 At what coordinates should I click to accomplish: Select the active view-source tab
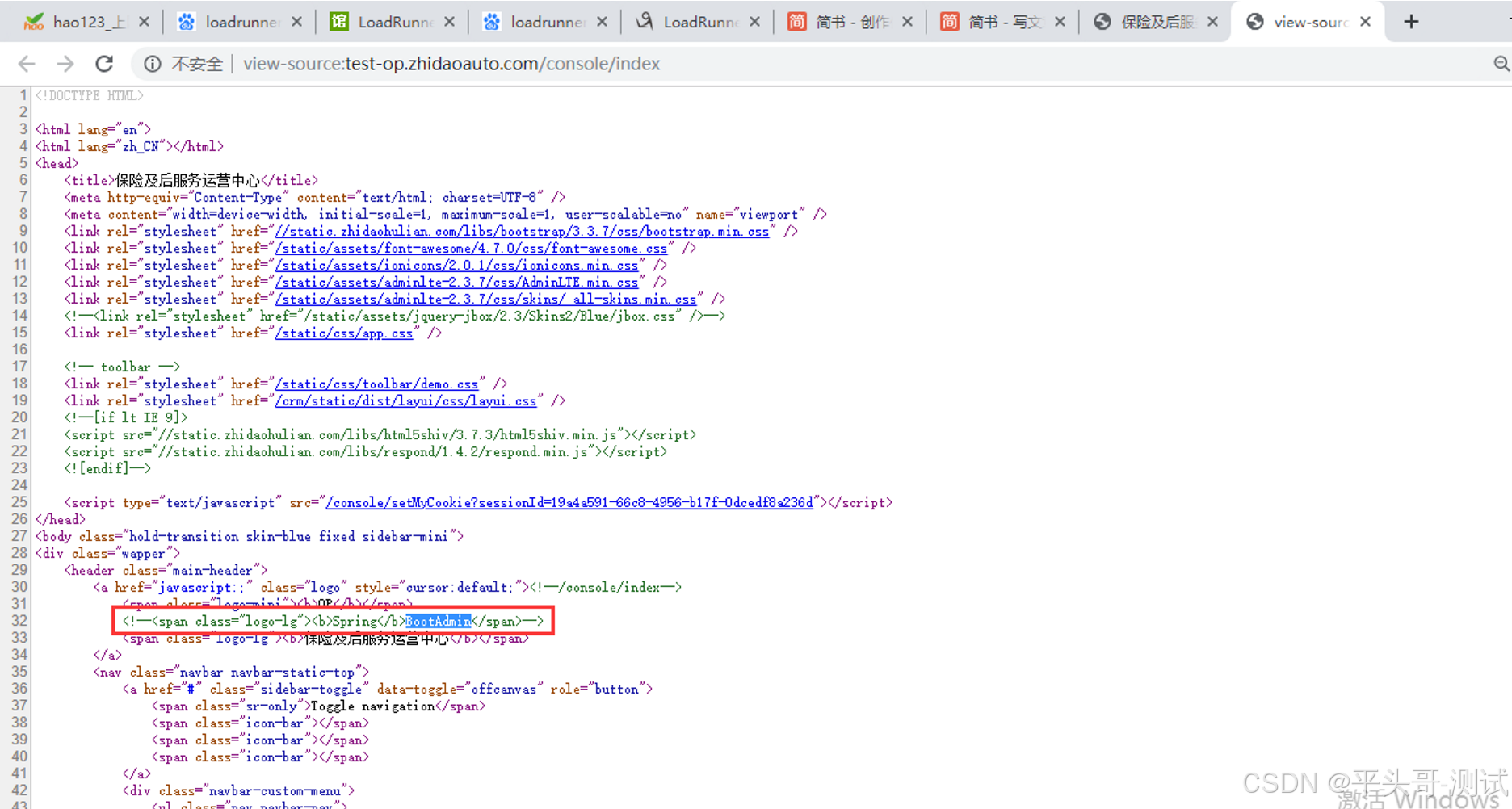pyautogui.click(x=1309, y=22)
